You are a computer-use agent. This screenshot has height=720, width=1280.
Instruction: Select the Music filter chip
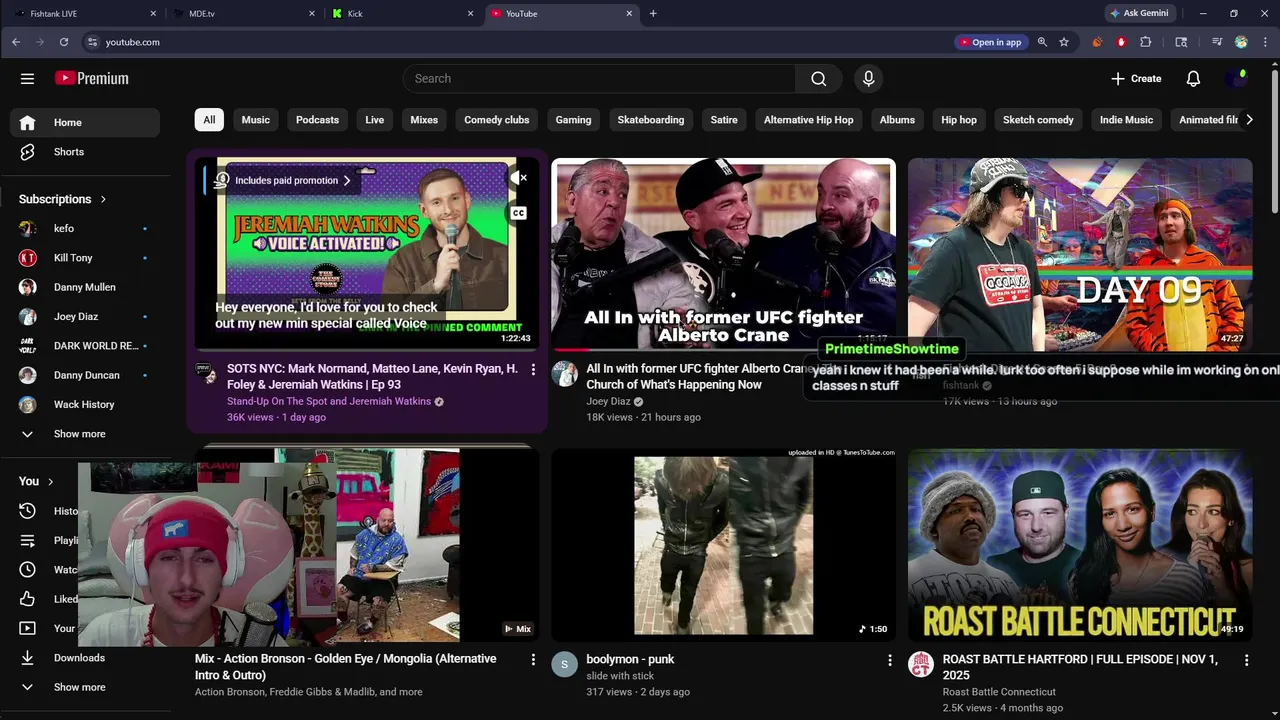pyautogui.click(x=256, y=120)
